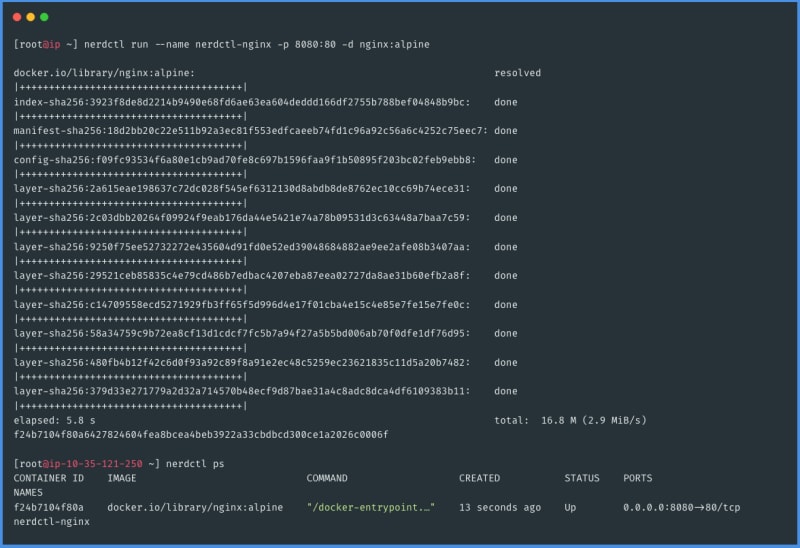800x548 pixels.
Task: Click the progress bar below docker.io/library/nginx:alpine
Action: pyautogui.click(x=130, y=88)
